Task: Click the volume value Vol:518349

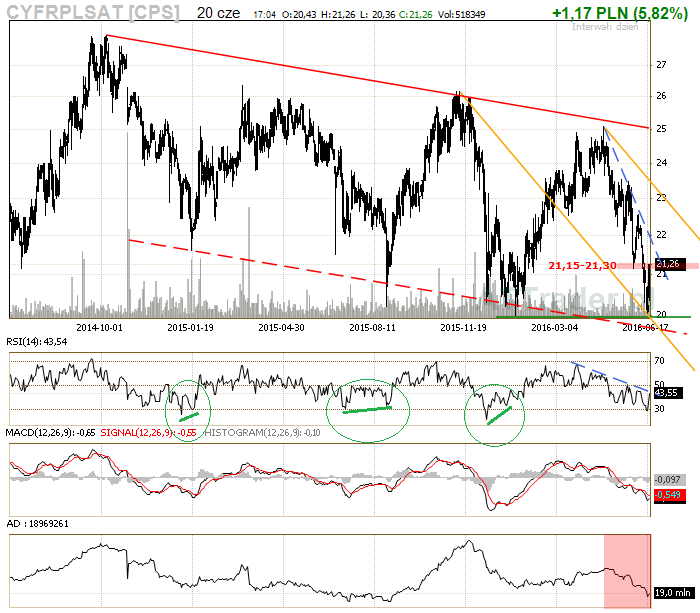Action: (x=461, y=15)
